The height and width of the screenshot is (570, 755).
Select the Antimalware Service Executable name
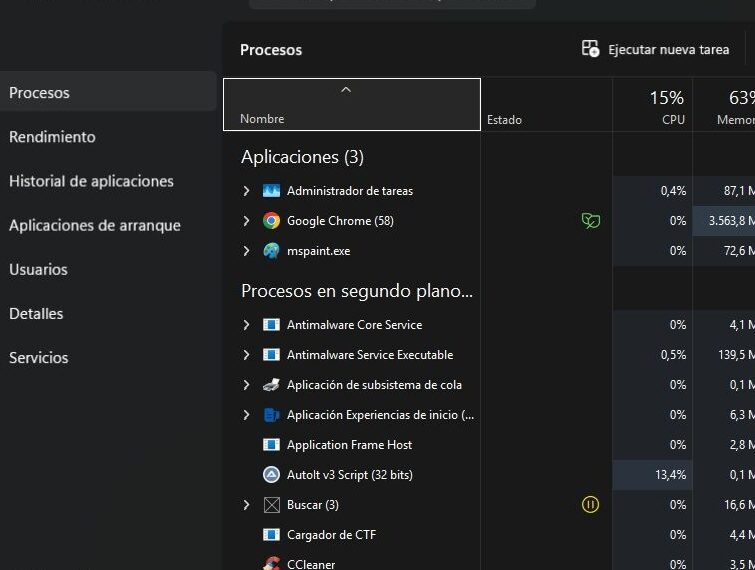pos(370,355)
